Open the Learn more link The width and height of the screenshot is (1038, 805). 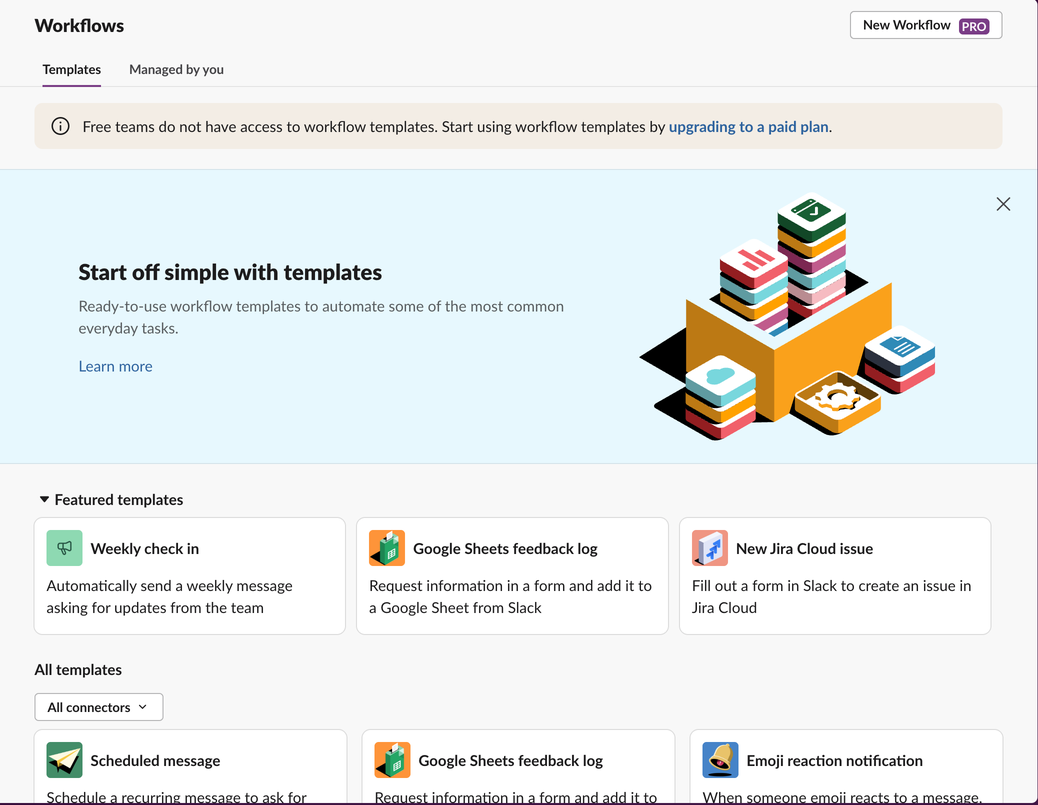[x=115, y=366]
